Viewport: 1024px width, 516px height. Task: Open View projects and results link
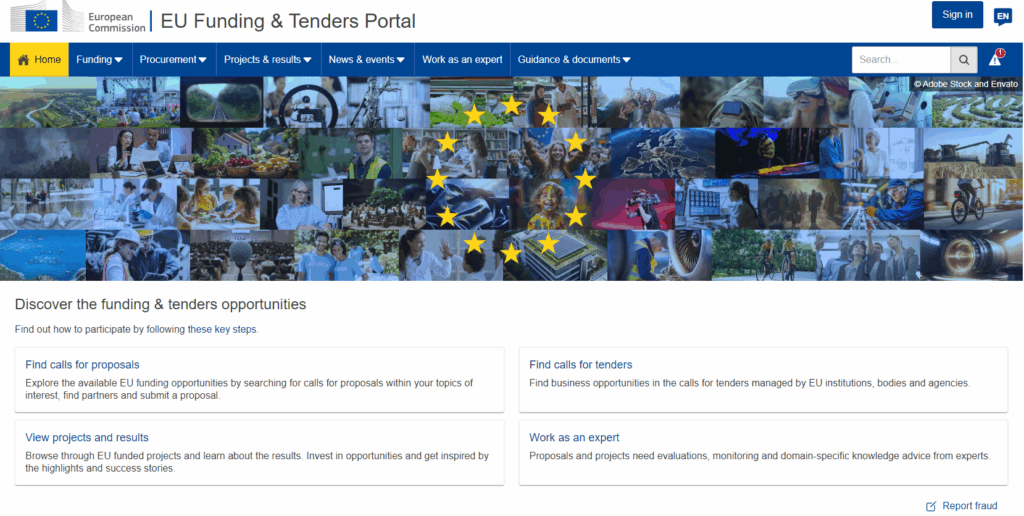(87, 438)
